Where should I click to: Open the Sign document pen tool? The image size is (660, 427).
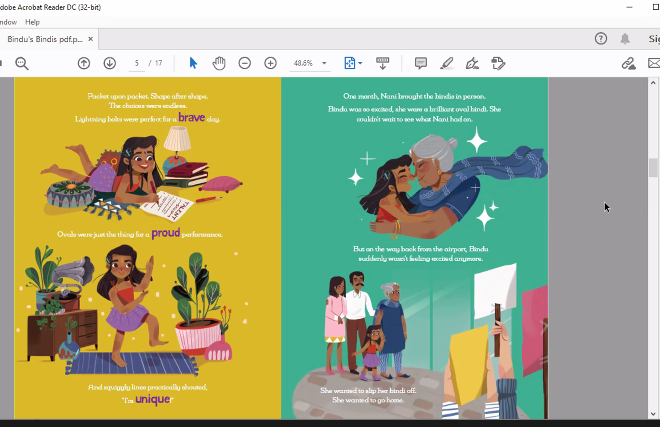pos(472,63)
